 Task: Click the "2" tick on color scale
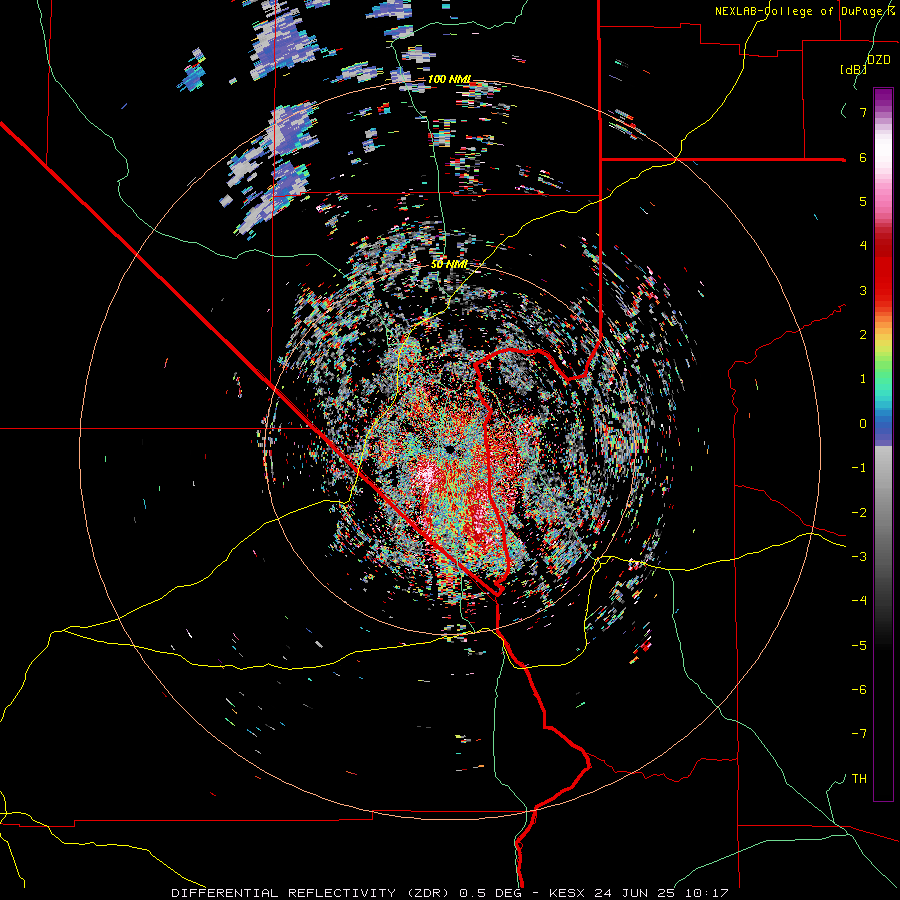[x=863, y=335]
